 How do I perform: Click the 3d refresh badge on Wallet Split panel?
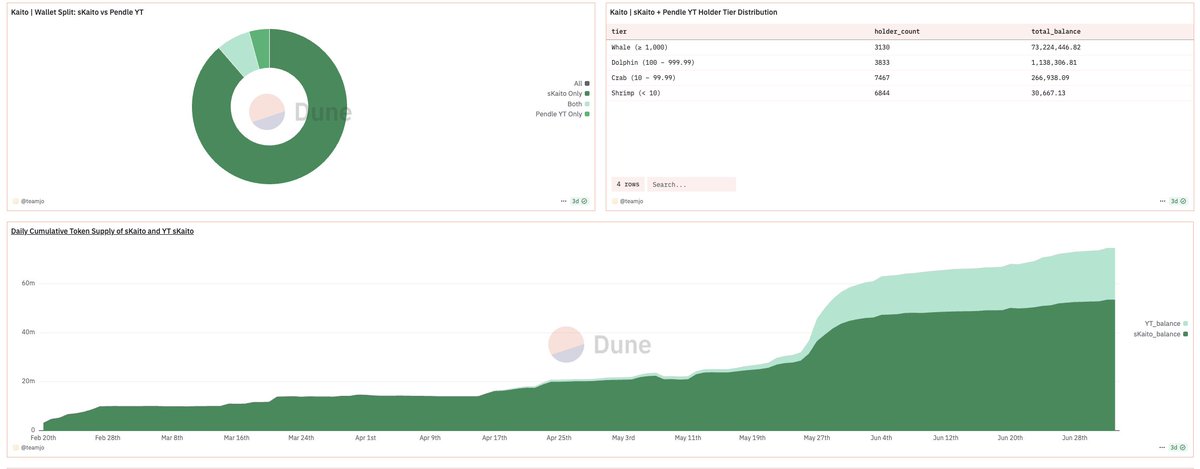coord(580,201)
